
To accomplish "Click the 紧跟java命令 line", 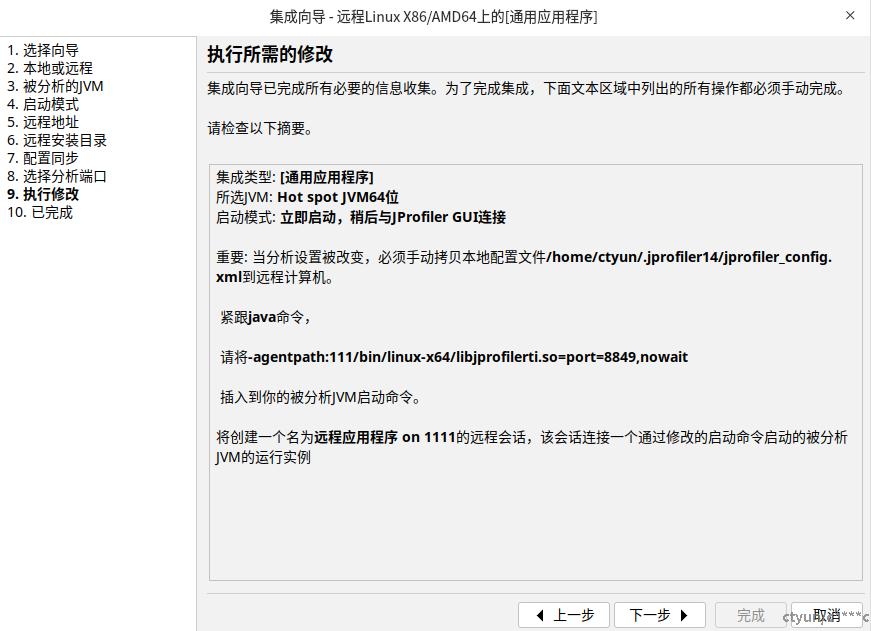I will pyautogui.click(x=265, y=317).
